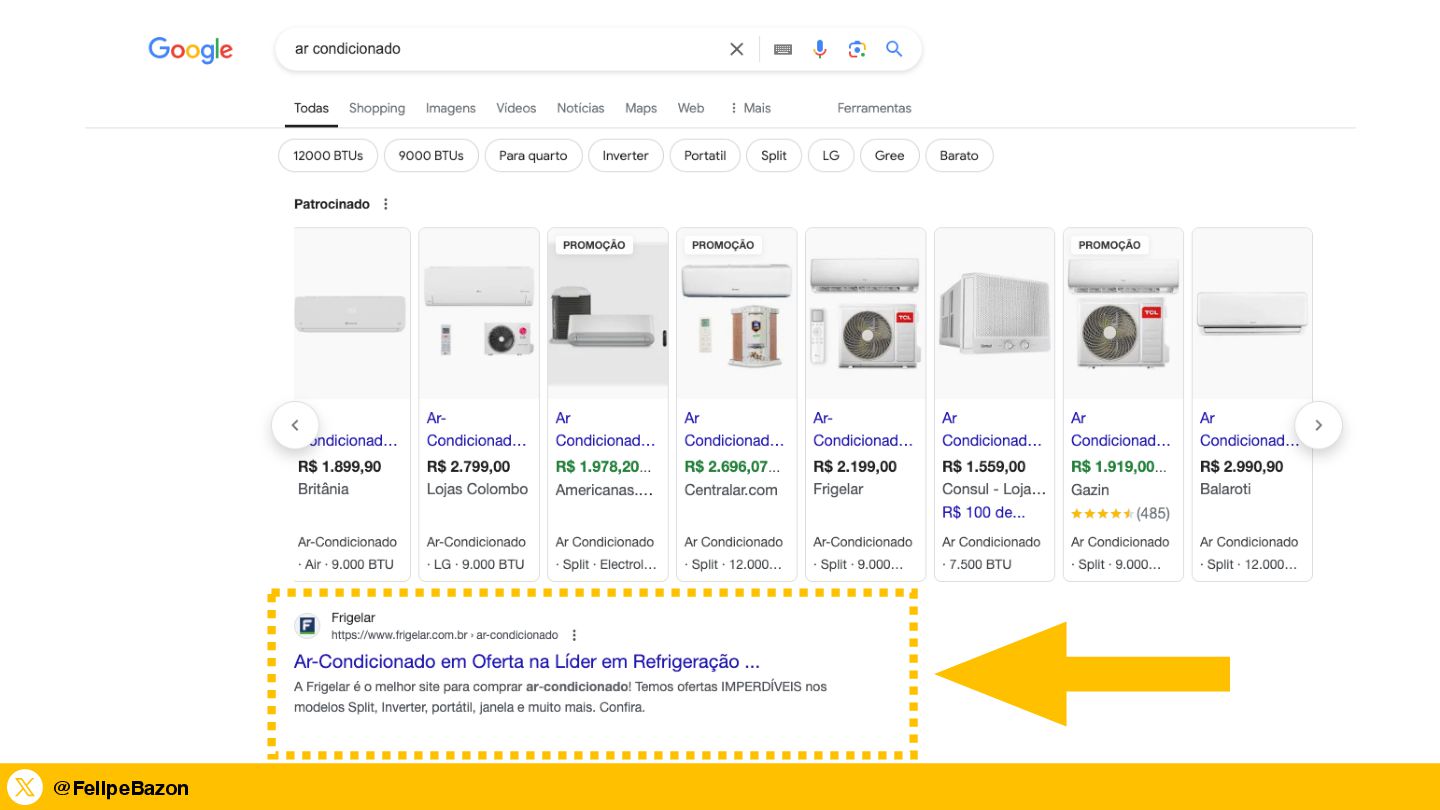Click the Consul window air conditioner image
Image resolution: width=1440 pixels, height=810 pixels.
993,314
